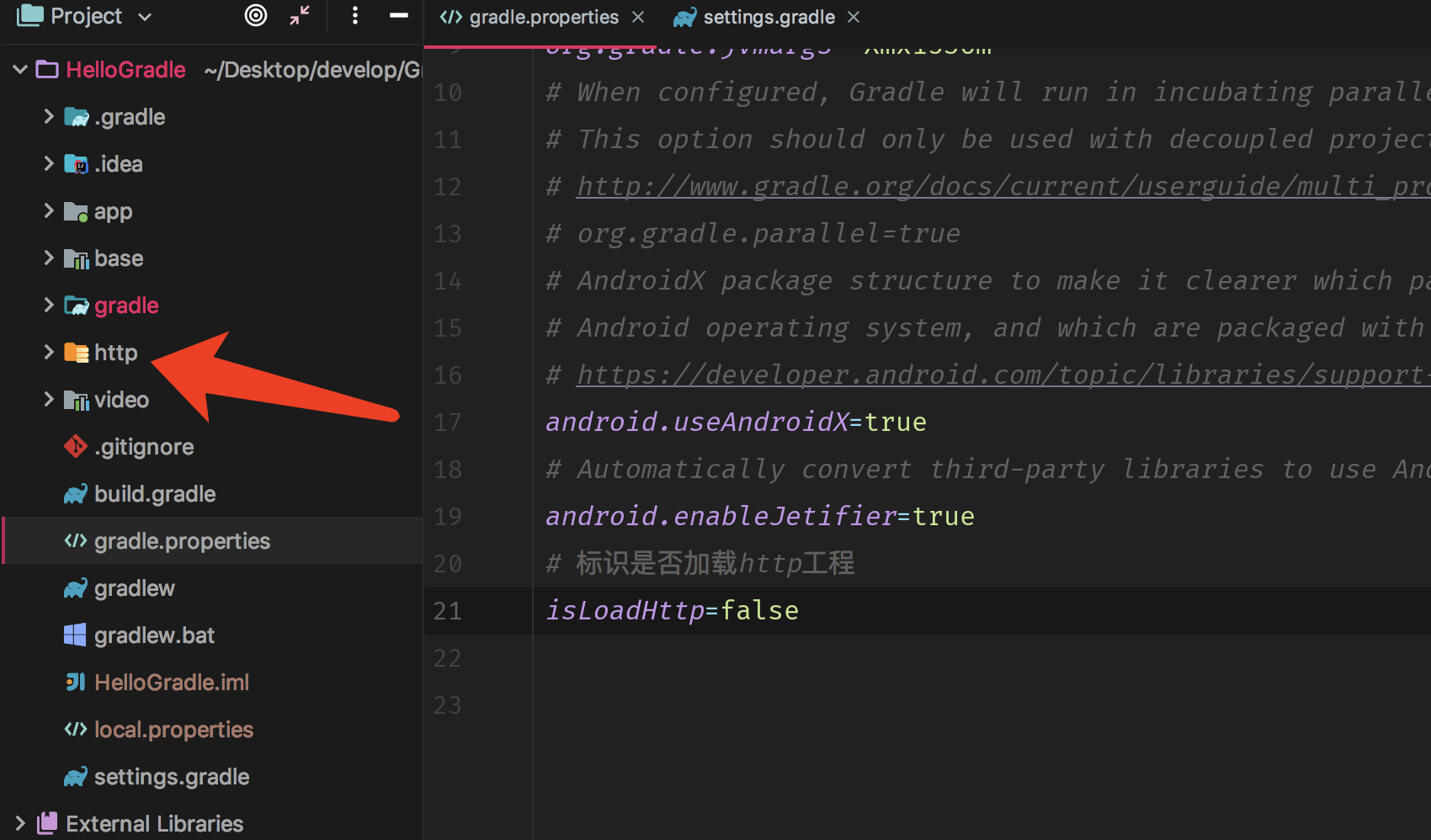Click the isLoadHttp=false line

pos(672,610)
